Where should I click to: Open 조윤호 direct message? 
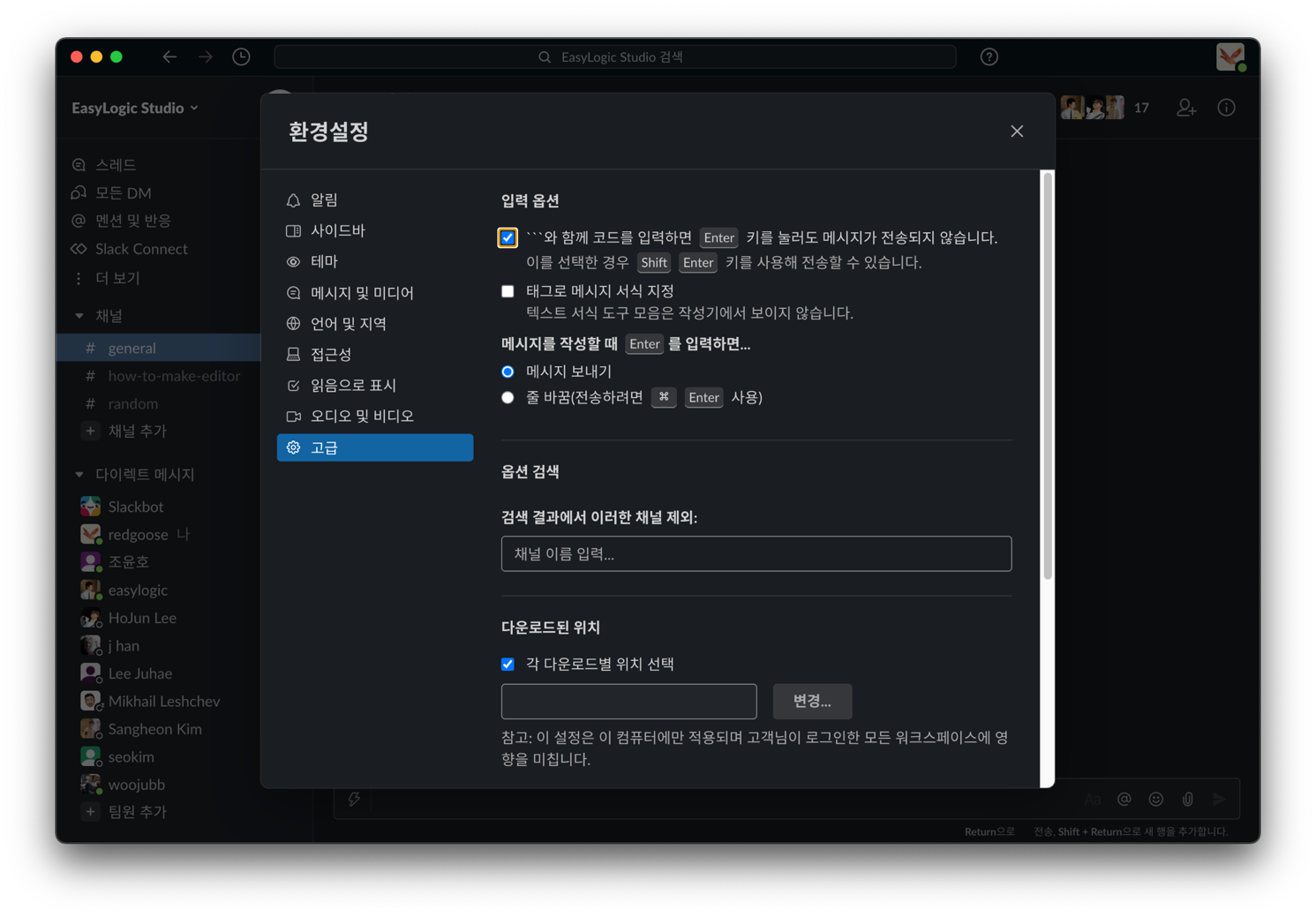pos(116,561)
